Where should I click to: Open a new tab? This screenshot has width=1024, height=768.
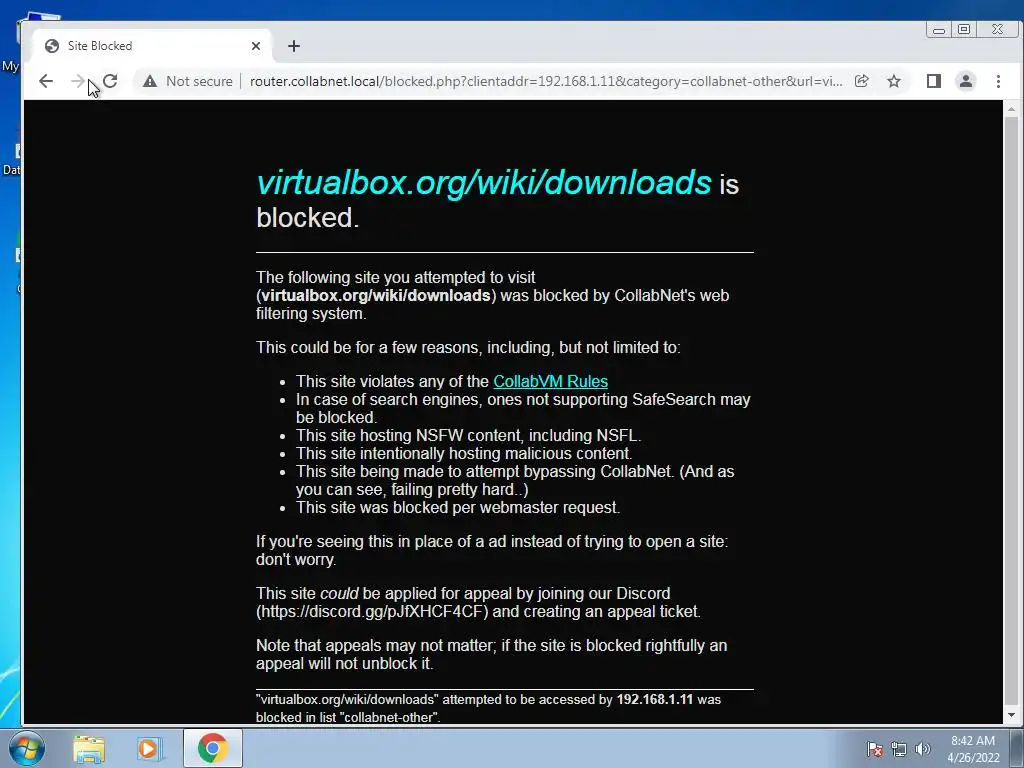(x=294, y=46)
